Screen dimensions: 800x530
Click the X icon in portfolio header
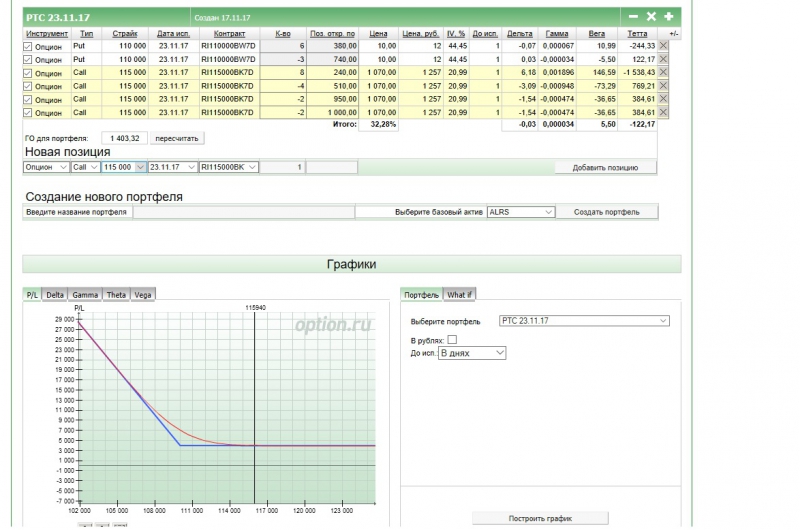pyautogui.click(x=650, y=17)
